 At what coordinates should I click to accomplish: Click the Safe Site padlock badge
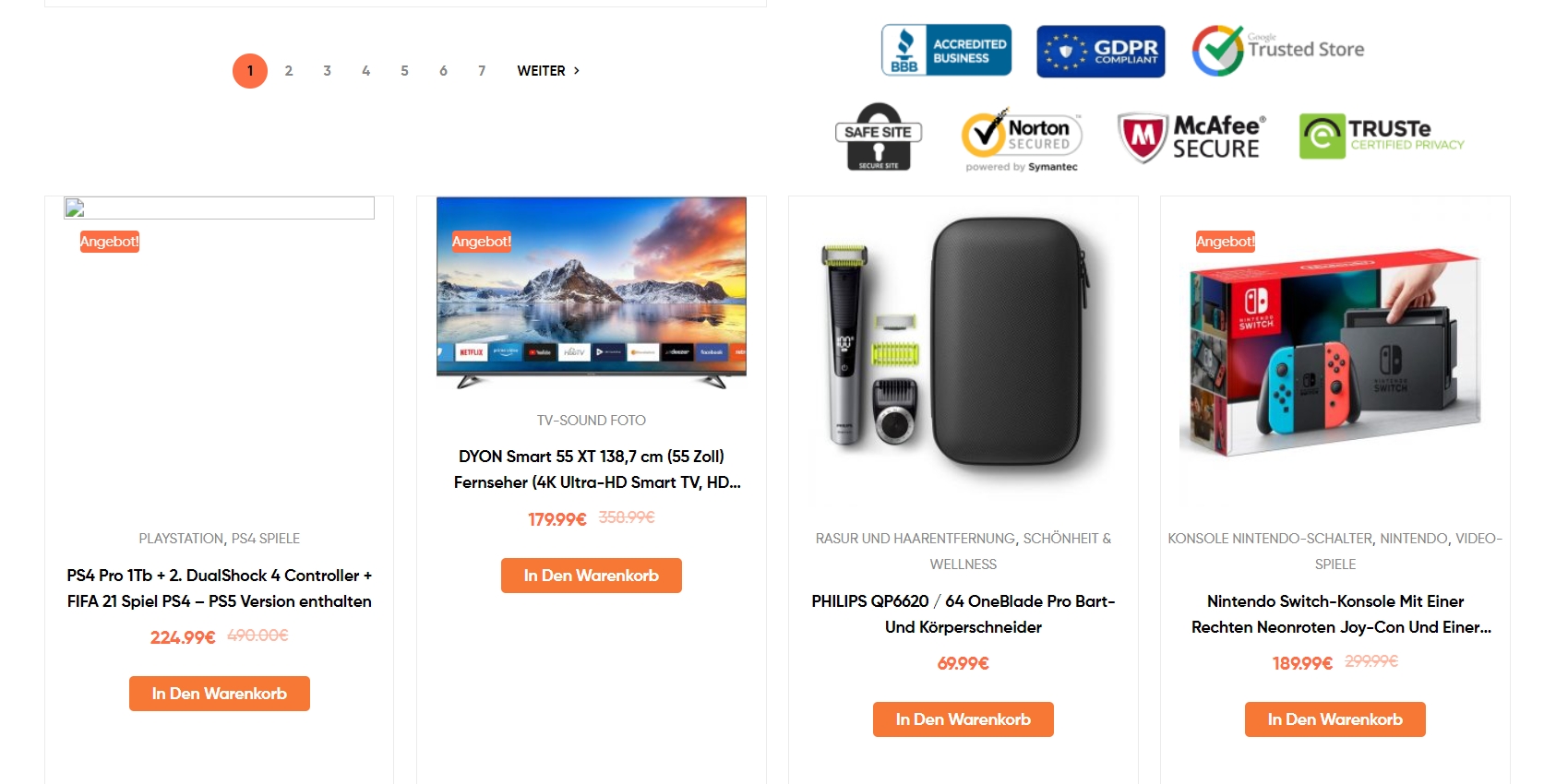(x=879, y=137)
